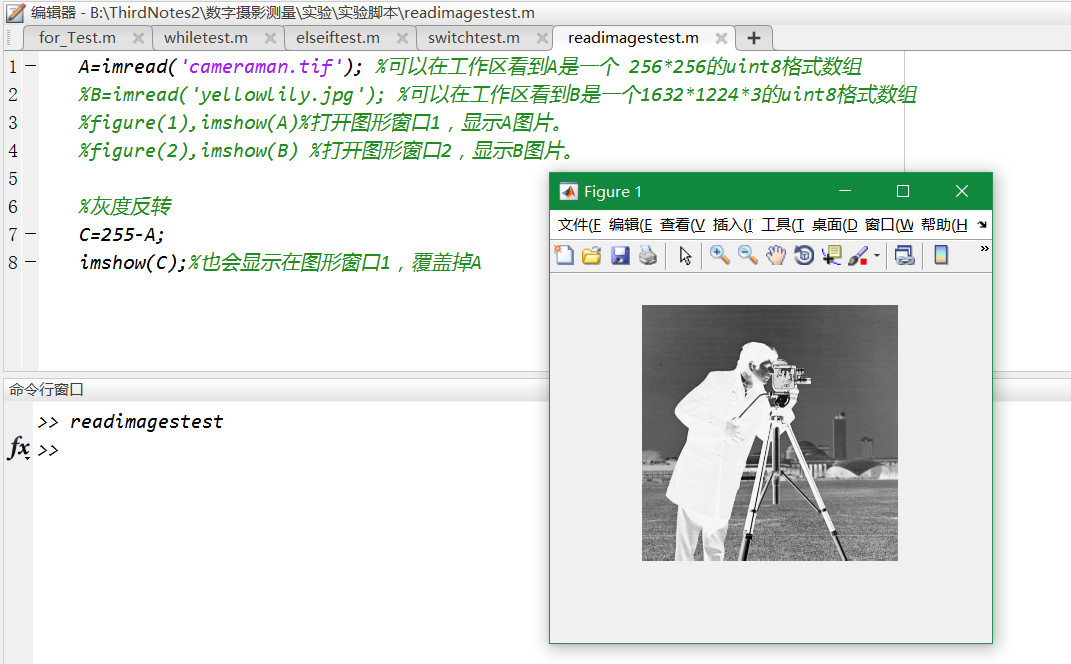Activate the Zoom In magnifier tool
This screenshot has height=664, width=1071.
click(x=719, y=255)
